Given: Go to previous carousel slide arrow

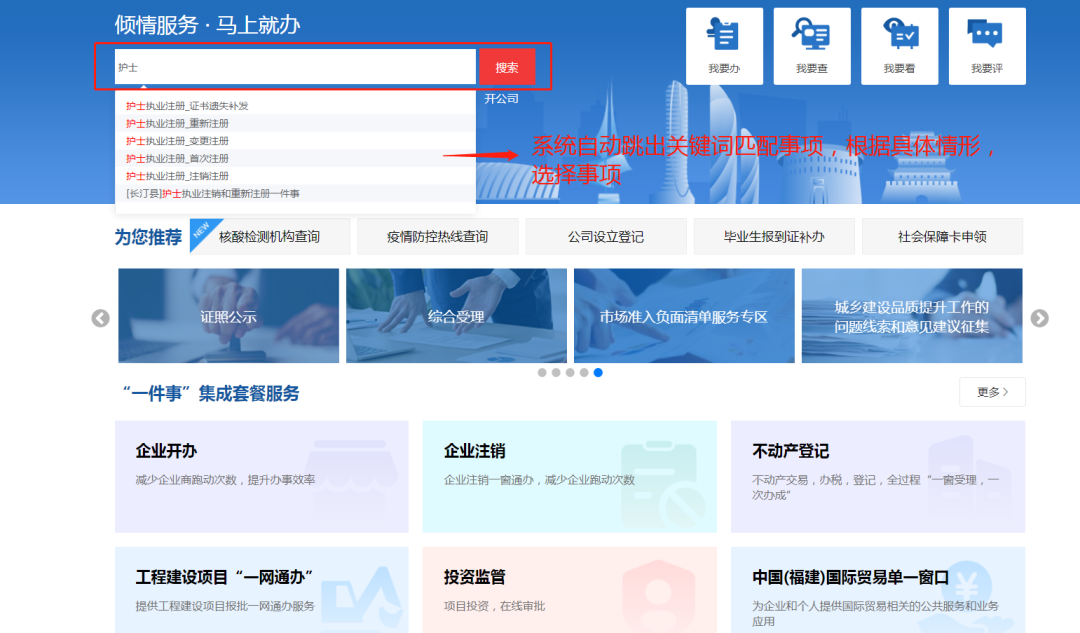Looking at the screenshot, I should point(101,318).
